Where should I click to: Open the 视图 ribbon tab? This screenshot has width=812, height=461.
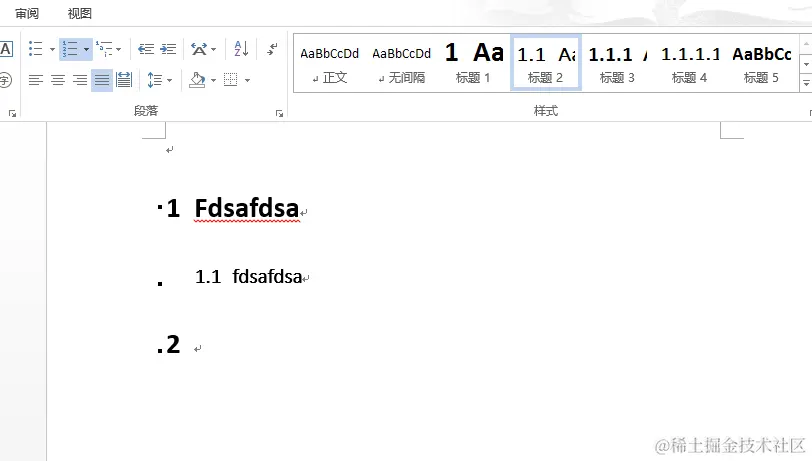(x=79, y=13)
